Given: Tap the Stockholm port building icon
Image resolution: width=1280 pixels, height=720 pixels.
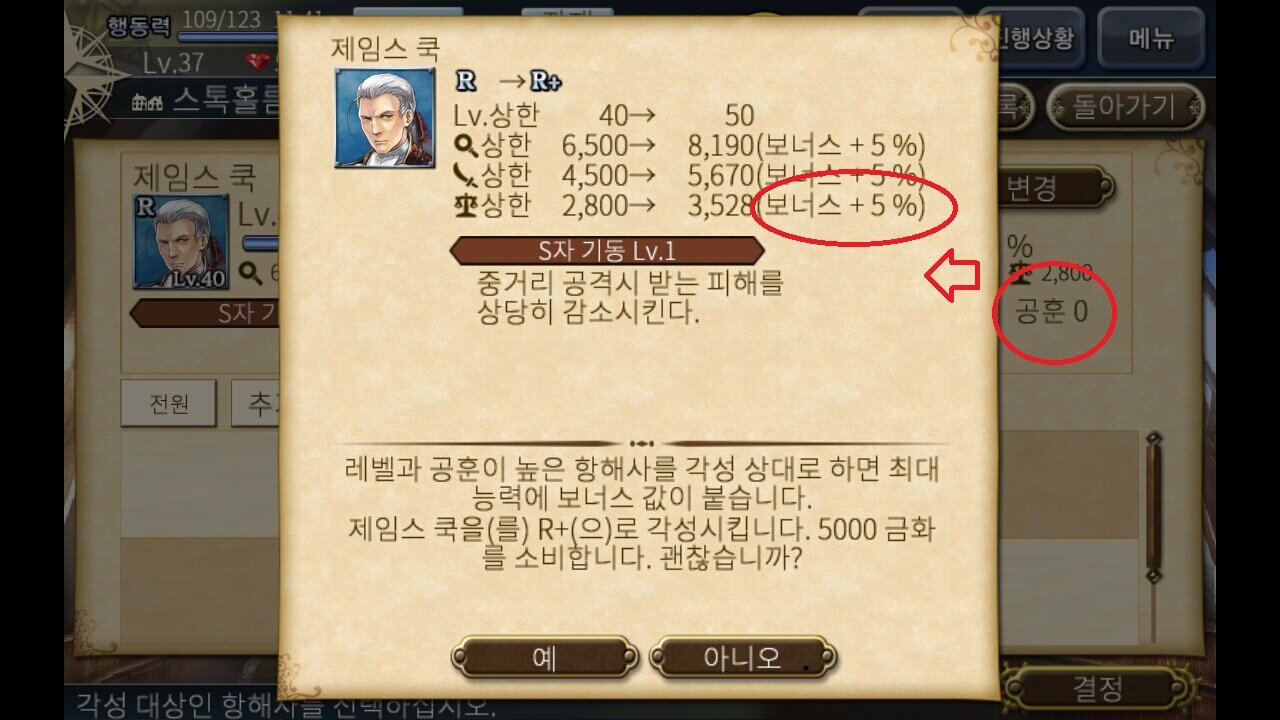Looking at the screenshot, I should tap(147, 102).
